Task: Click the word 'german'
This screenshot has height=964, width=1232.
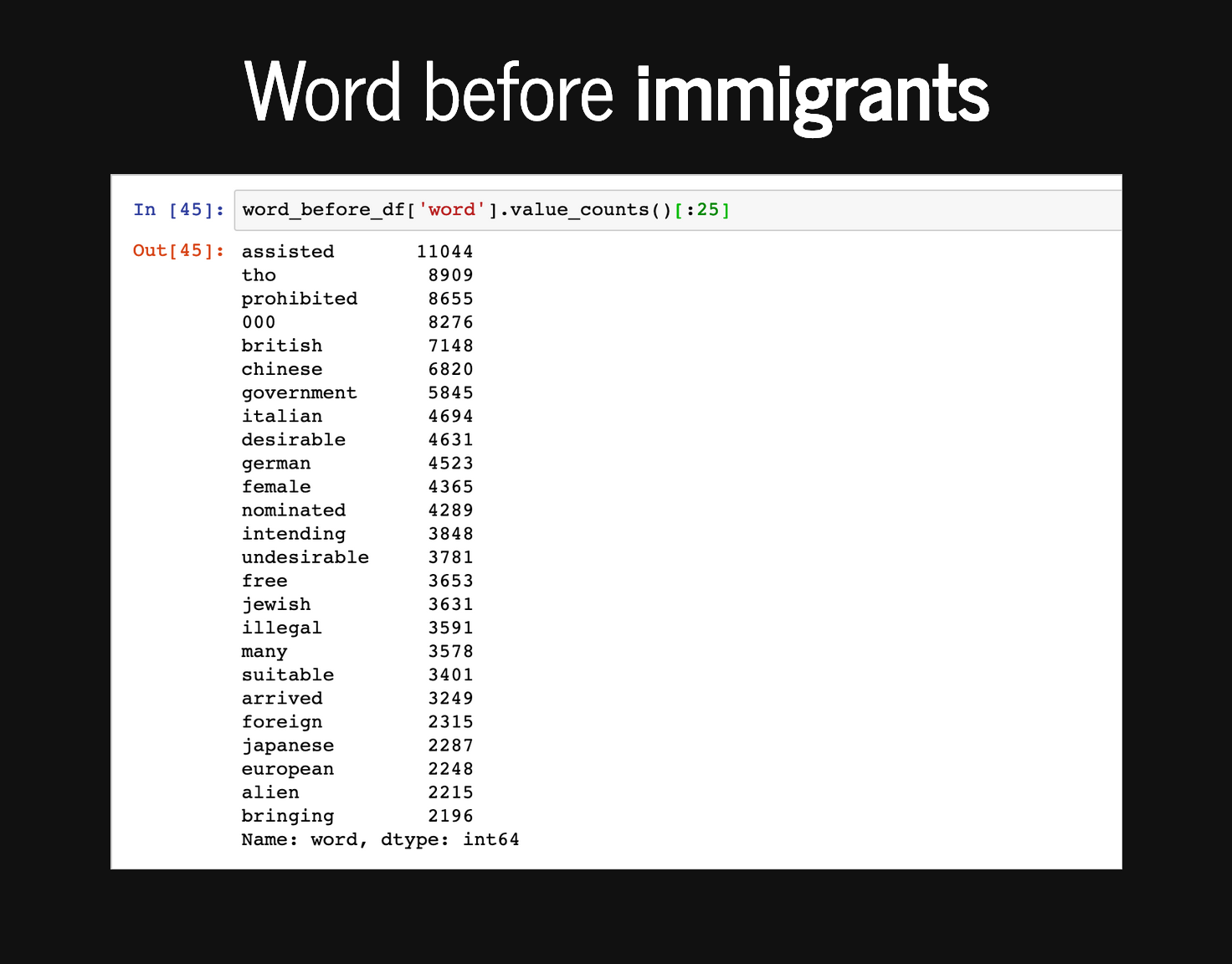Action: (x=276, y=464)
